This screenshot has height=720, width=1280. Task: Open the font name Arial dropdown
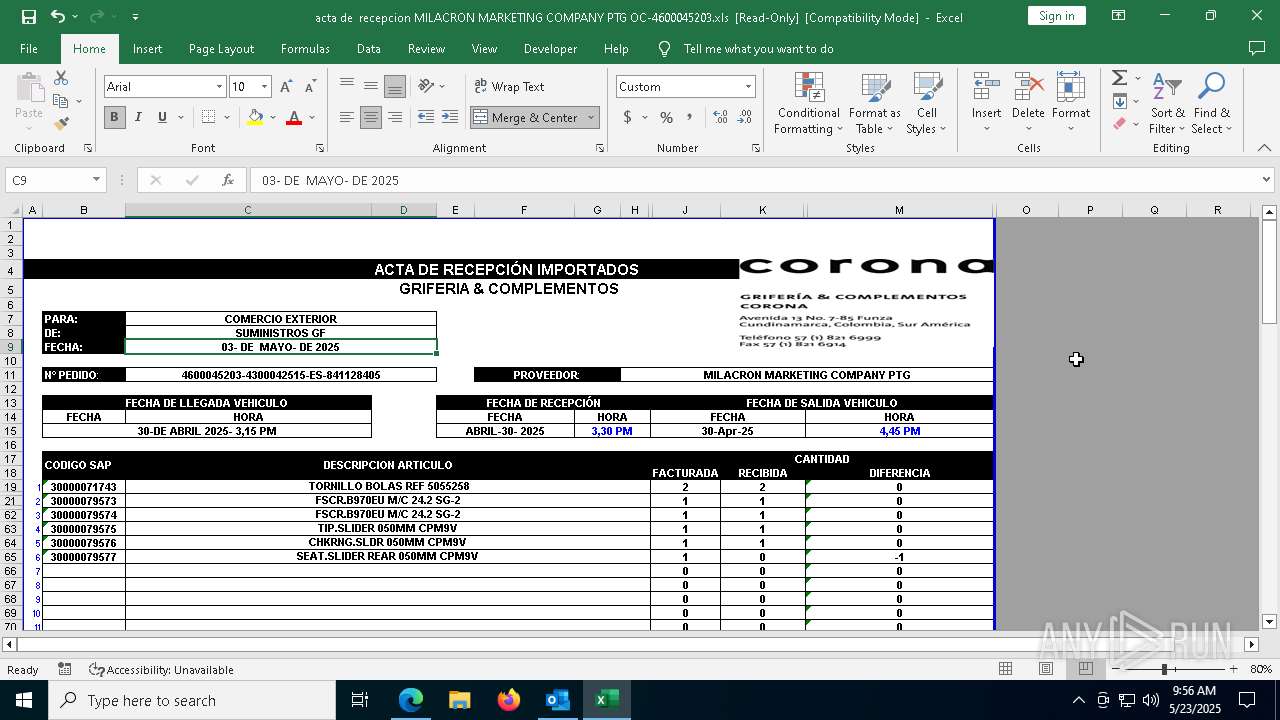click(x=219, y=87)
